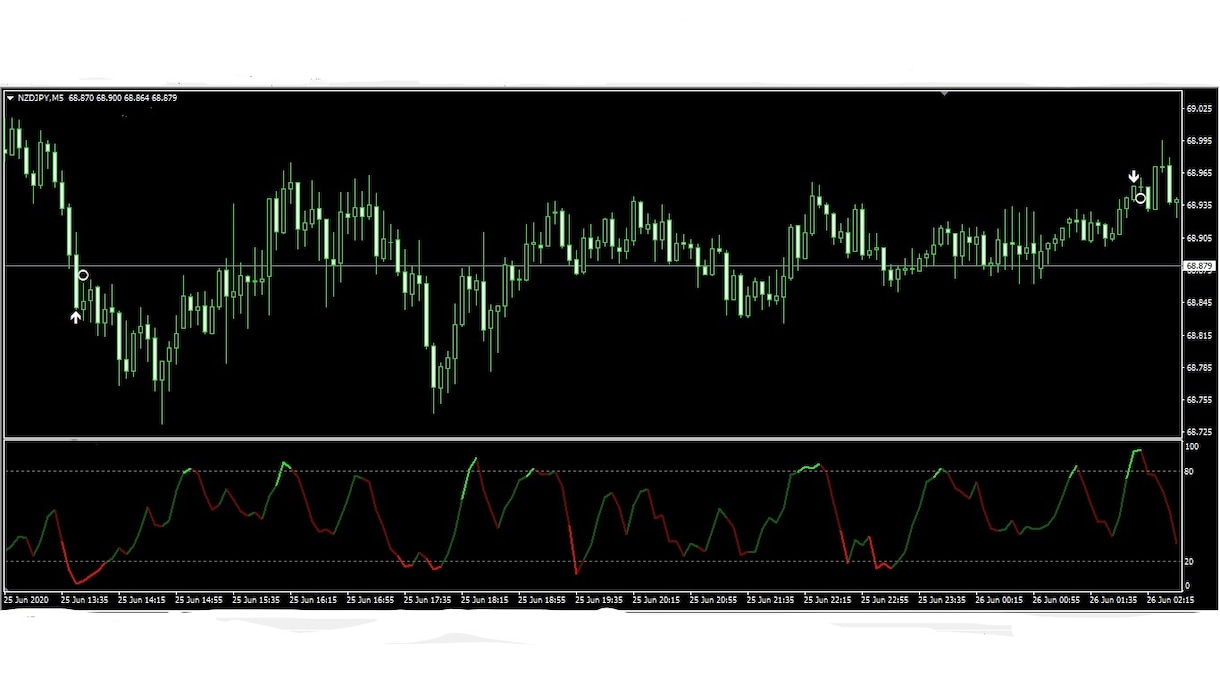Click the 25 Jun 16:55 time label
Screen dimensions: 1220x686
pos(371,600)
